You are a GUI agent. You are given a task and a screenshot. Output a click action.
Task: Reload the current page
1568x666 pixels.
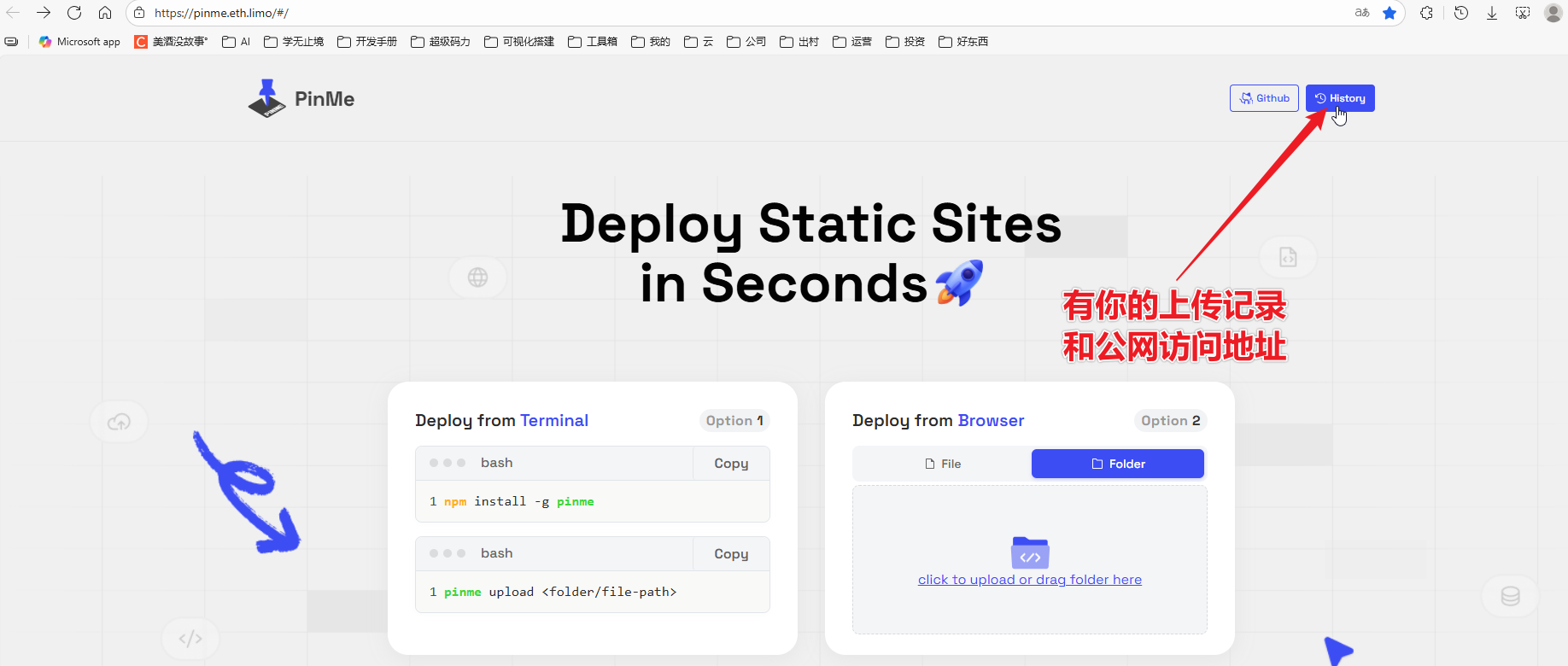point(74,13)
